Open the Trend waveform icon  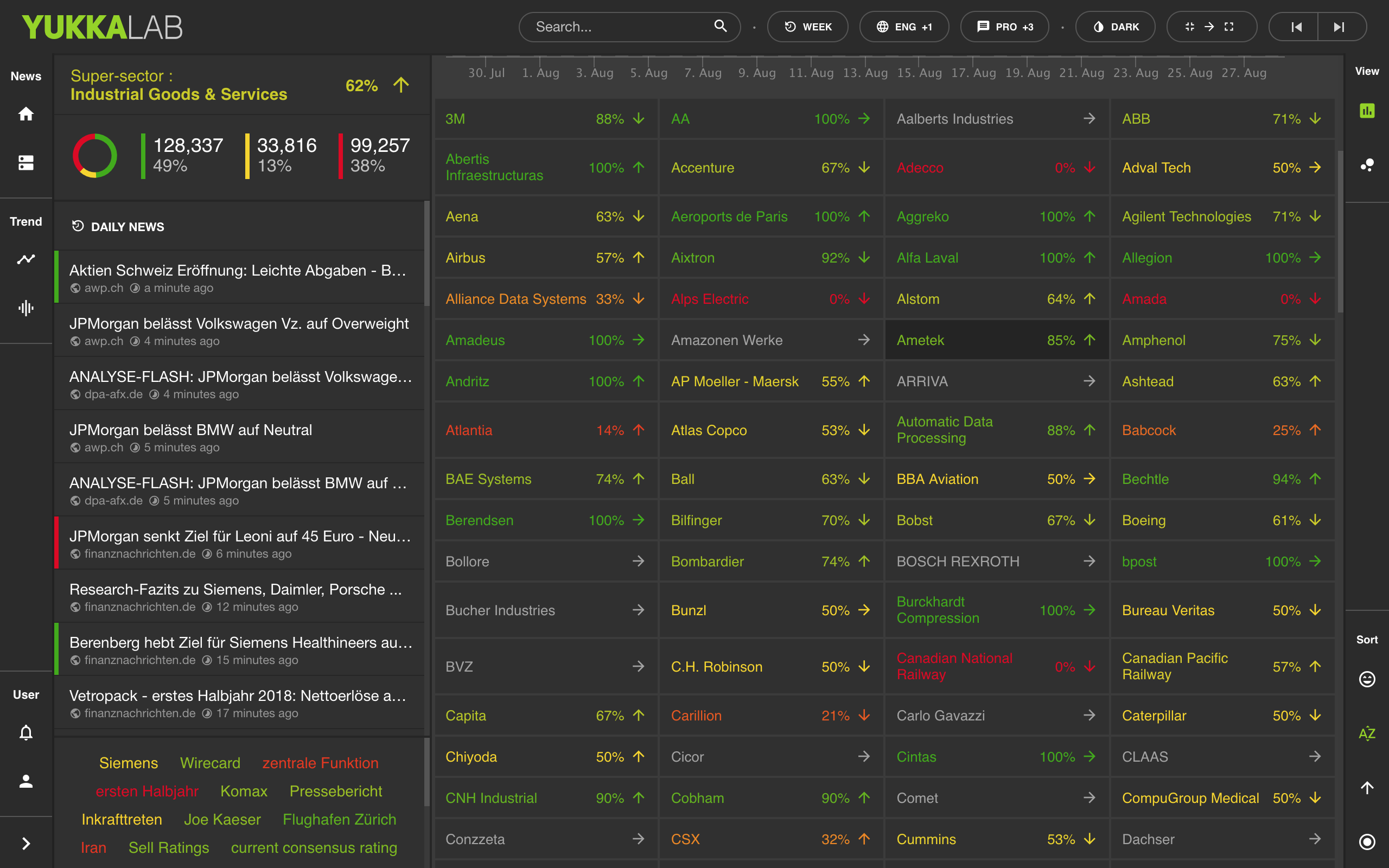[x=26, y=308]
